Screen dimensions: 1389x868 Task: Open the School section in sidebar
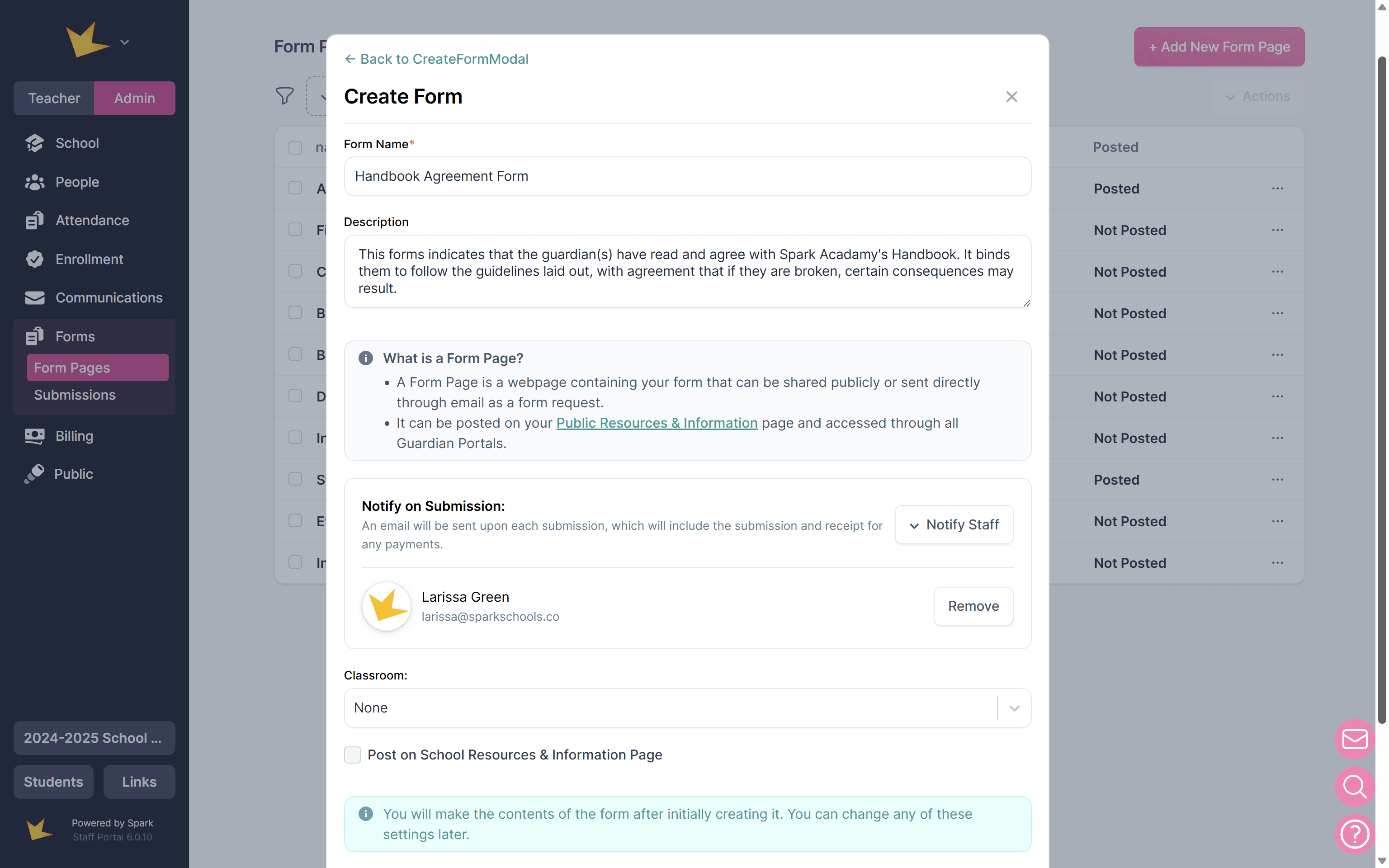click(77, 143)
